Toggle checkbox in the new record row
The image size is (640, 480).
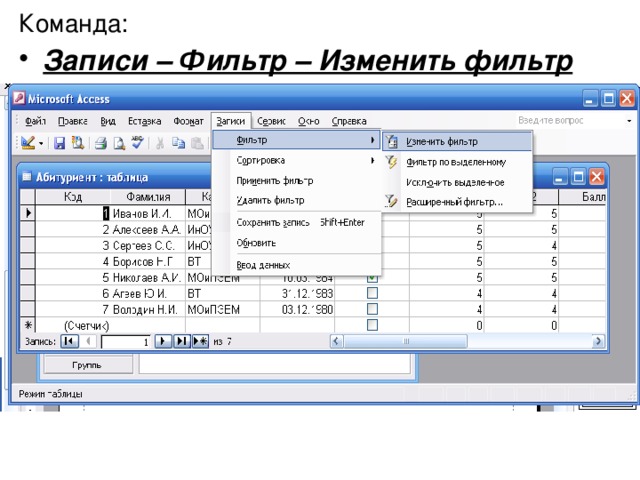tap(372, 325)
